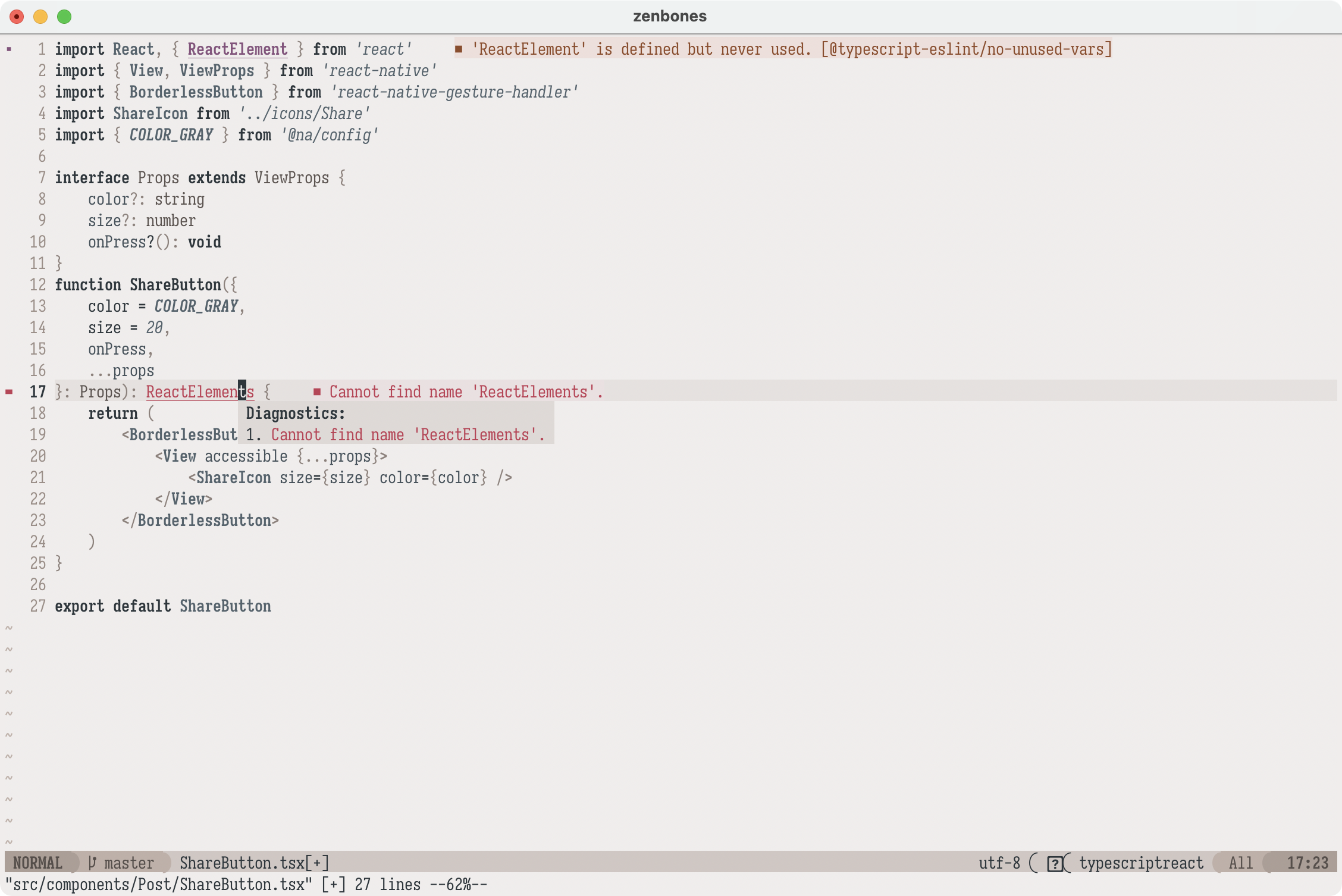Click the typescriptreact filetype label

coord(1141,863)
